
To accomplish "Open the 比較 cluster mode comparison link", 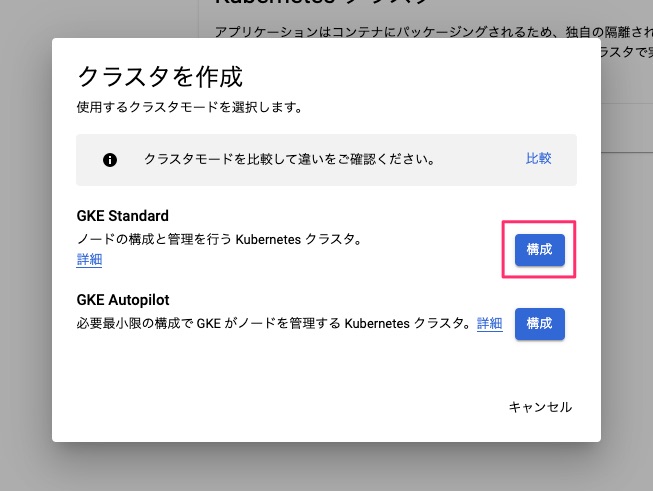I will (x=538, y=159).
